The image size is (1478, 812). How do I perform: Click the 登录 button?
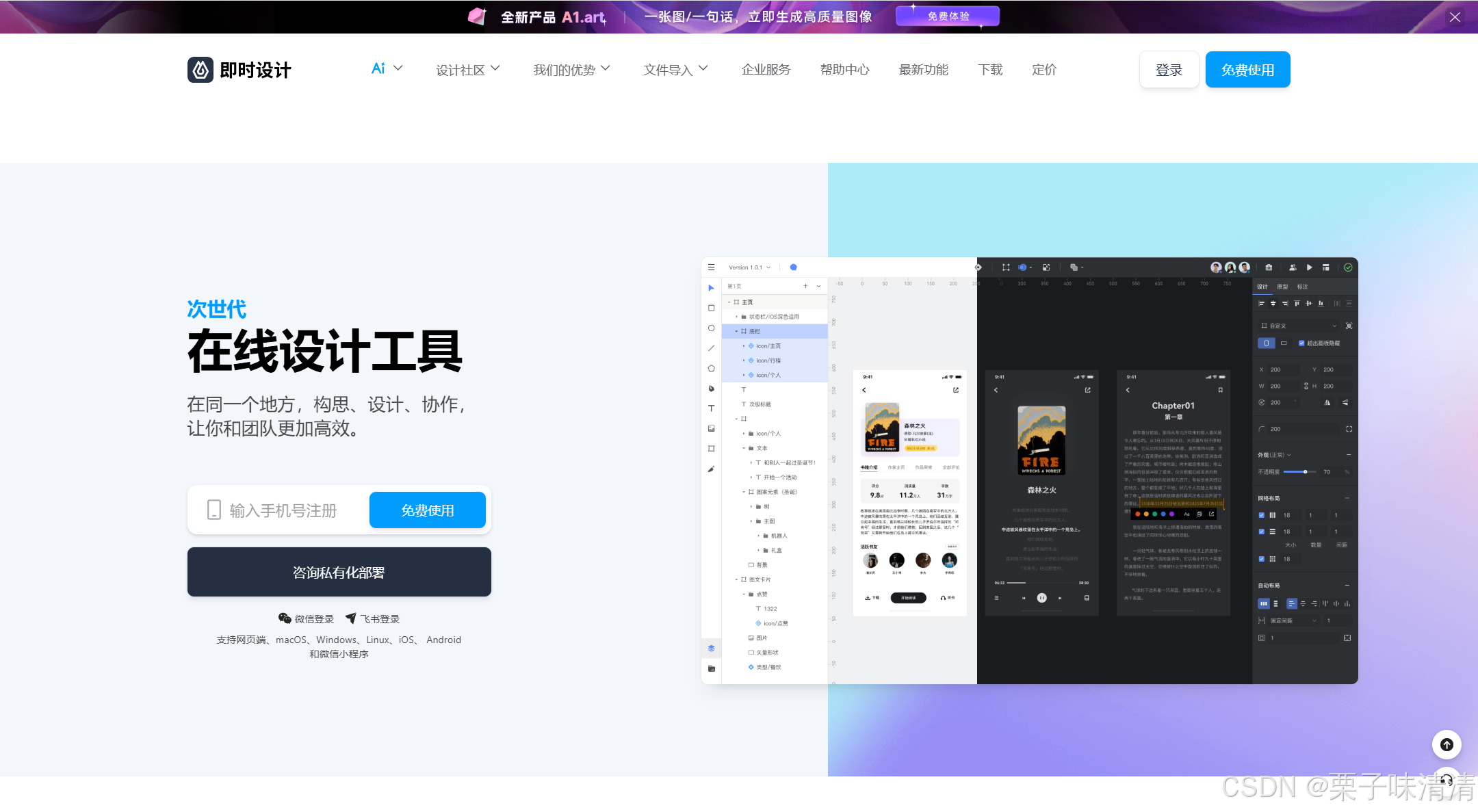click(x=1169, y=70)
